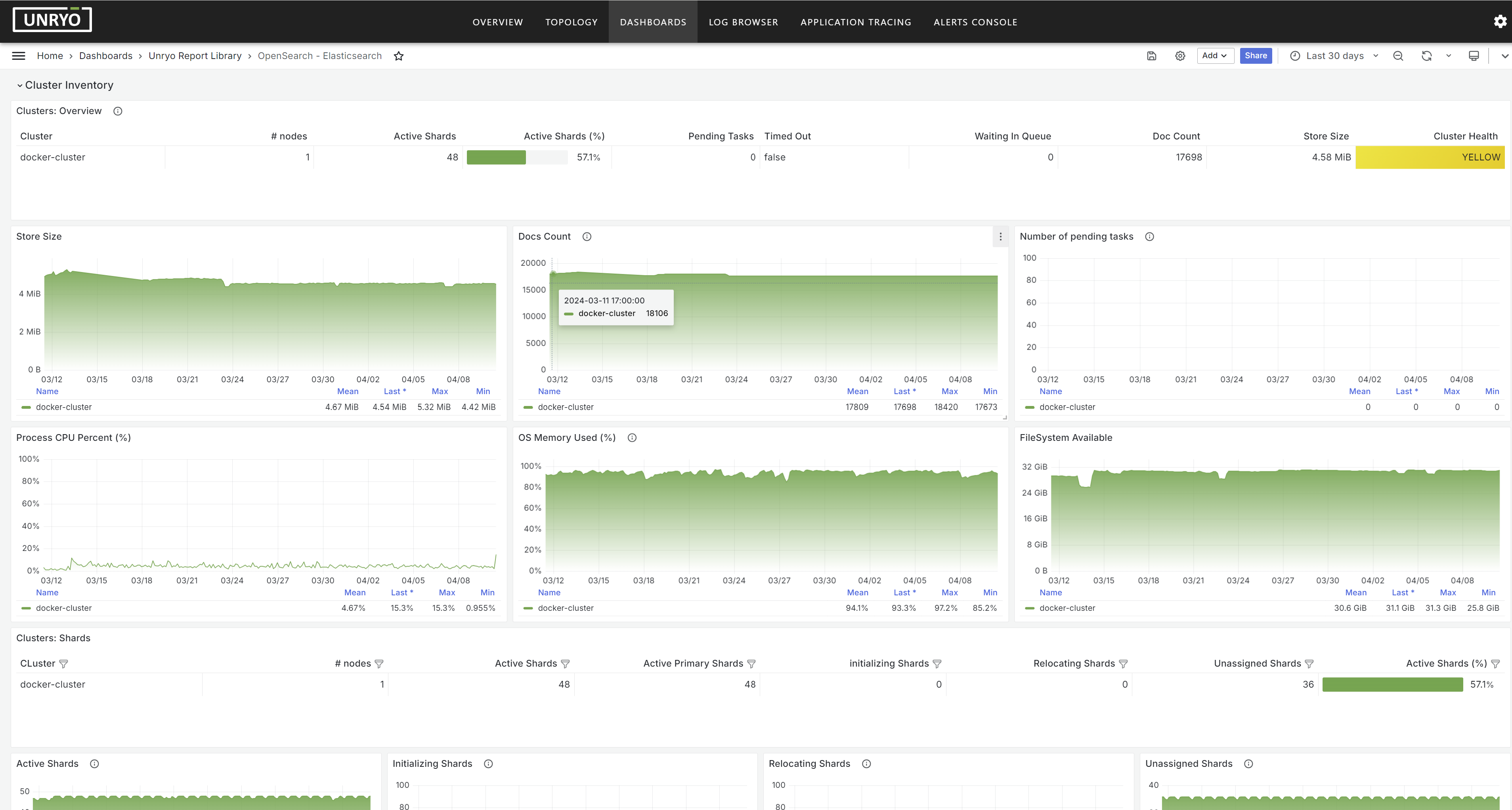Show info for Docs Count panel
This screenshot has width=1512, height=810.
click(586, 236)
